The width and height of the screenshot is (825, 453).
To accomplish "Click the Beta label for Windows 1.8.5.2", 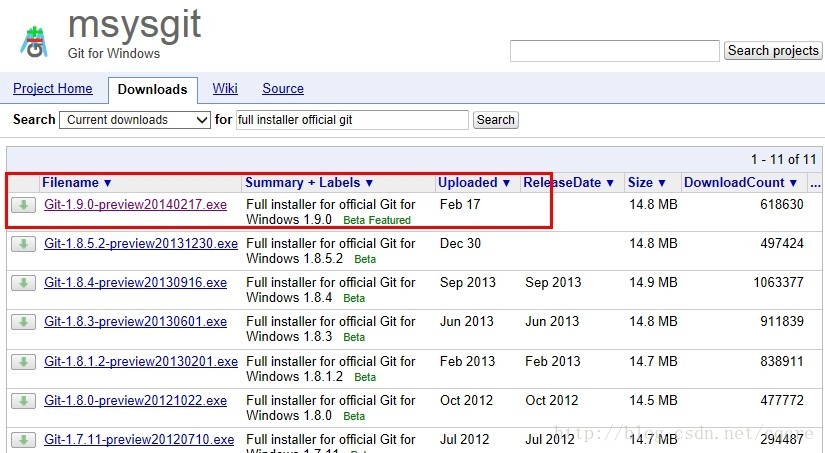I will point(365,259).
